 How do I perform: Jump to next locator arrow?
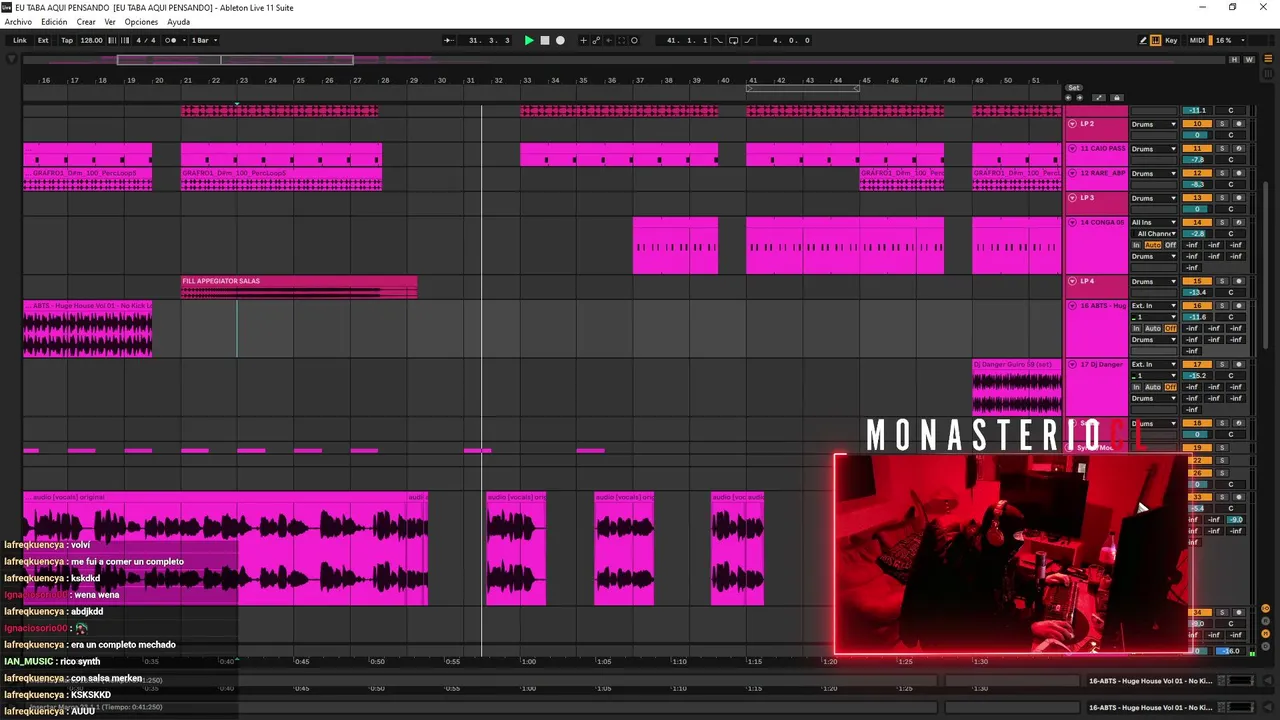point(1079,98)
